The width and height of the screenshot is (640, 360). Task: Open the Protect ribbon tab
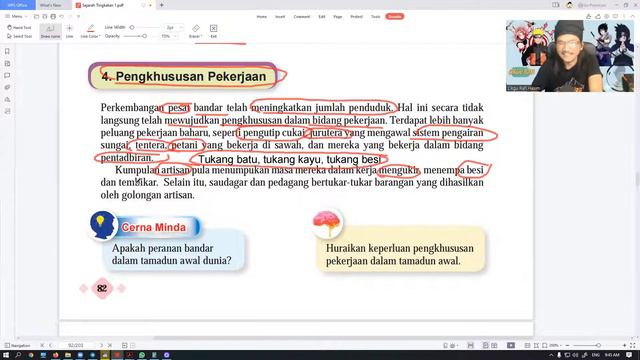coord(356,16)
